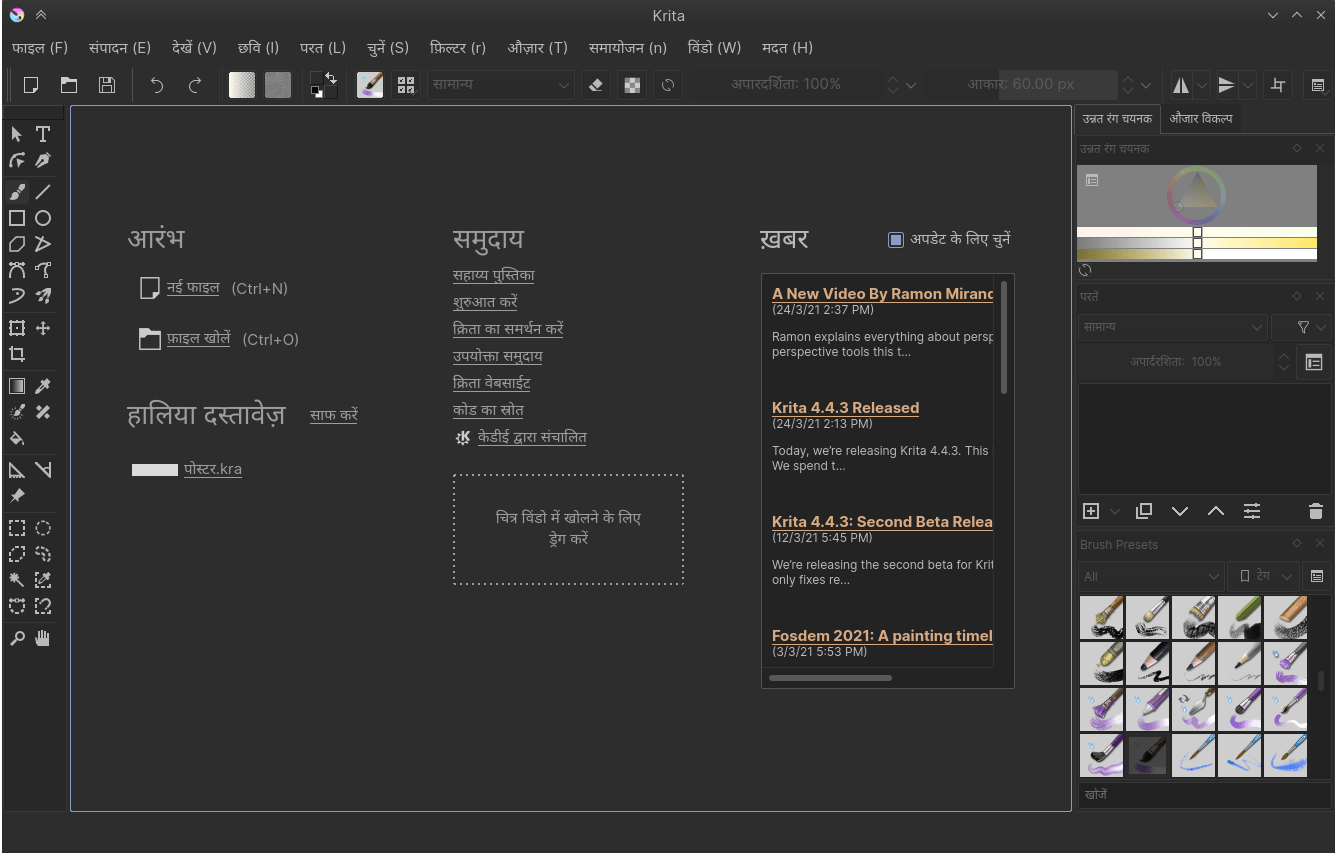Open the फ़िल्टर menu
This screenshot has height=853, width=1335.
point(457,47)
